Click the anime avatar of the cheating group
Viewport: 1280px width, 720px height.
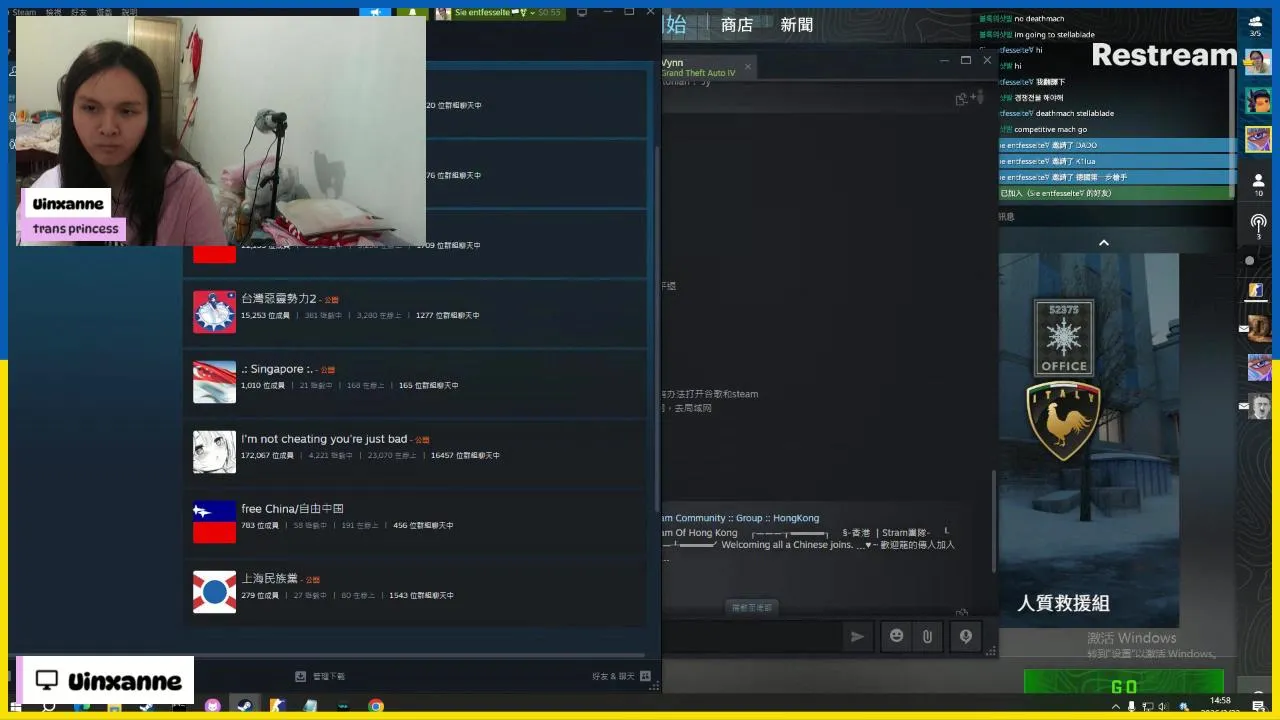(x=214, y=452)
